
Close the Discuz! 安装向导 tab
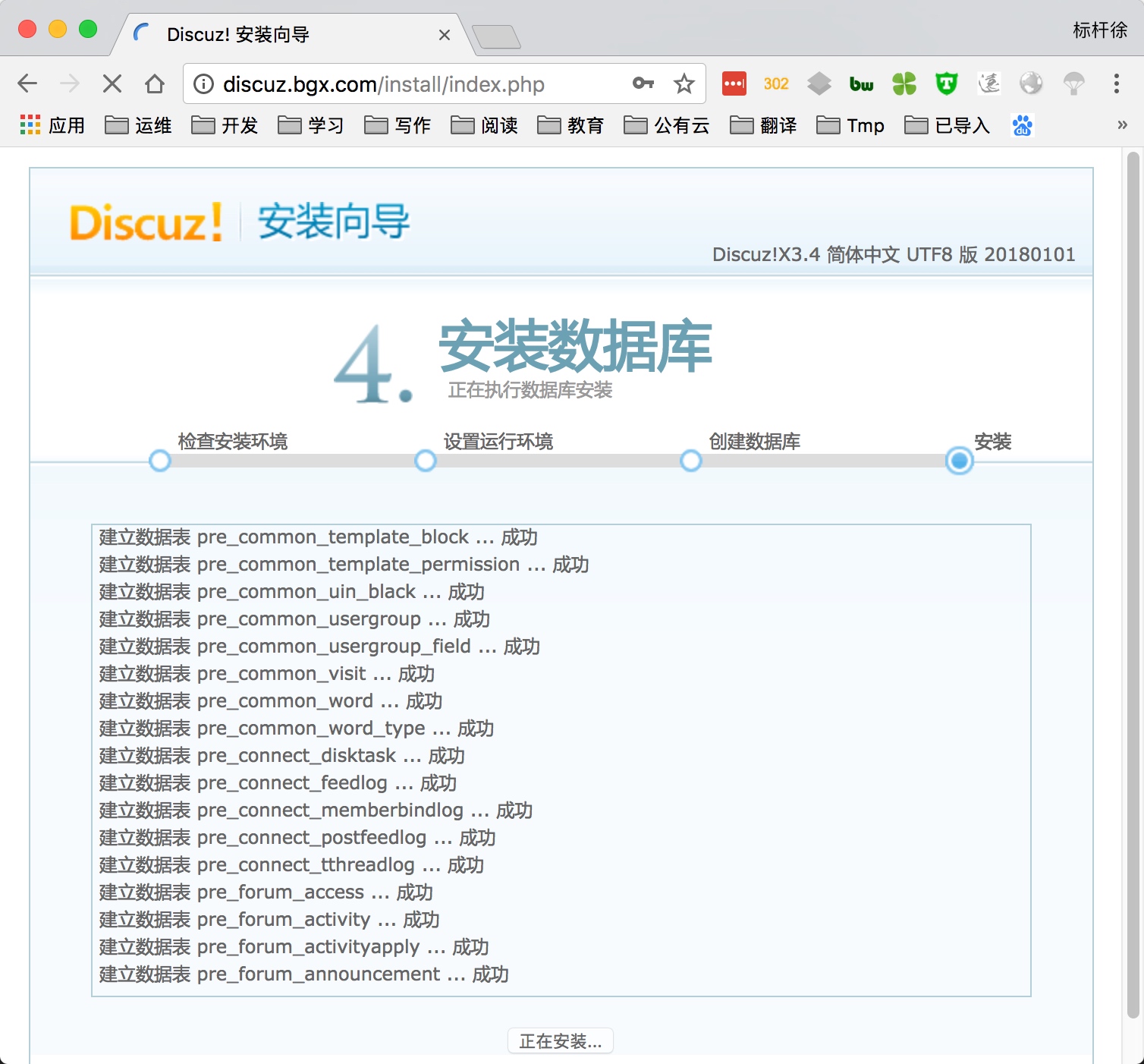coord(445,35)
